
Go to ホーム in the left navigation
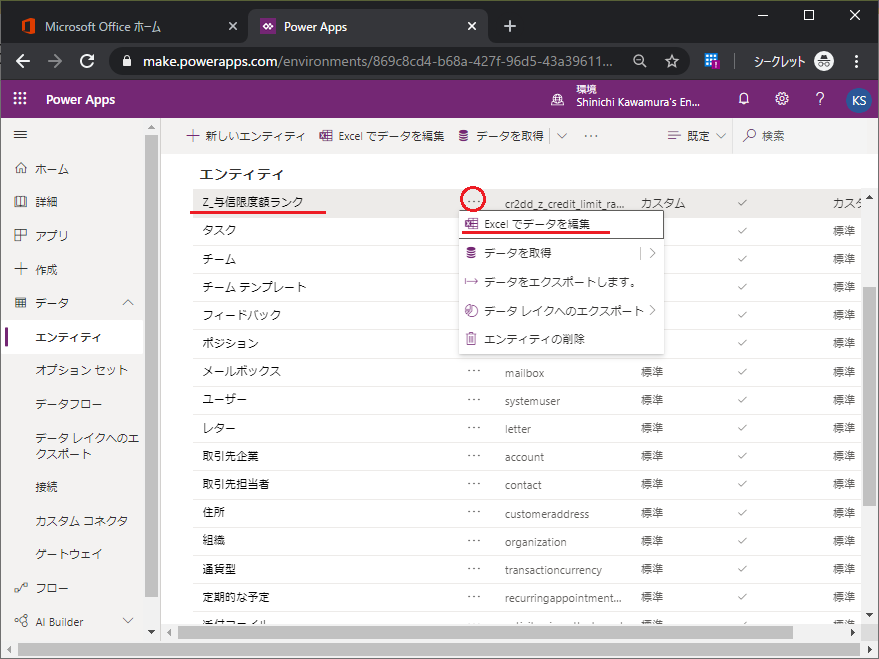pos(72,169)
